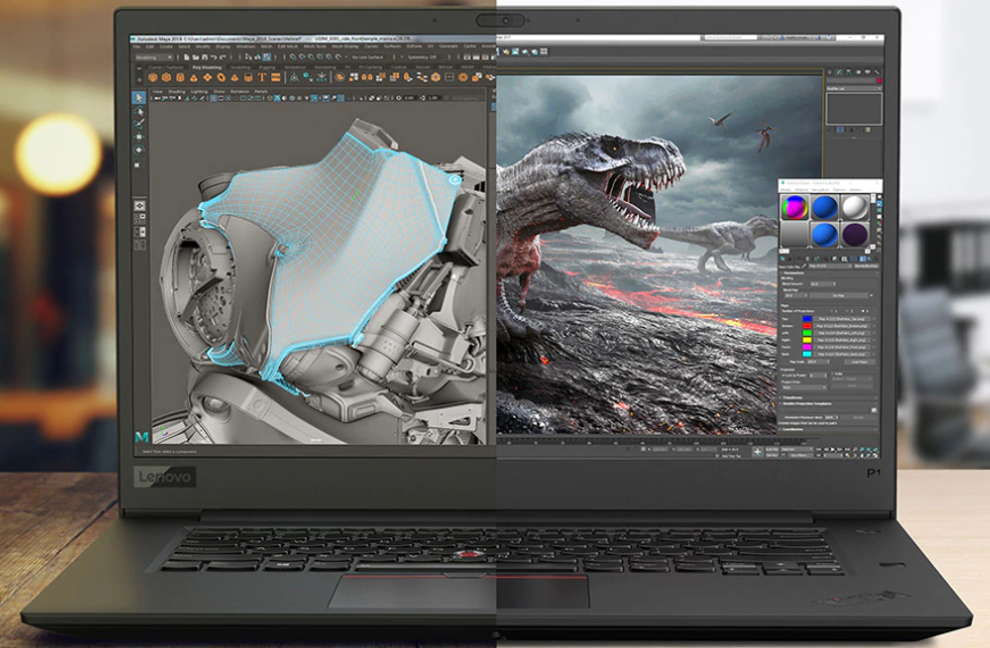
Task: Activate the Move tool in Maya toolbox
Action: pyautogui.click(x=139, y=136)
